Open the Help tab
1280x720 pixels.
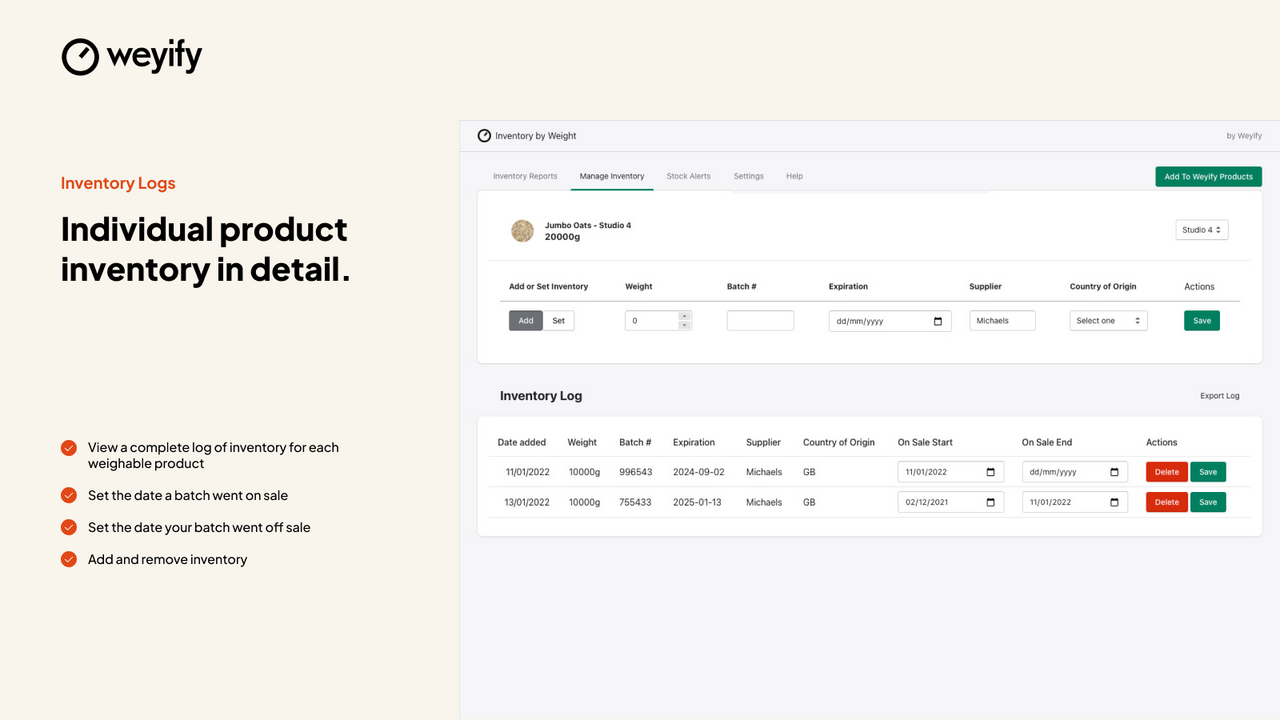[795, 176]
